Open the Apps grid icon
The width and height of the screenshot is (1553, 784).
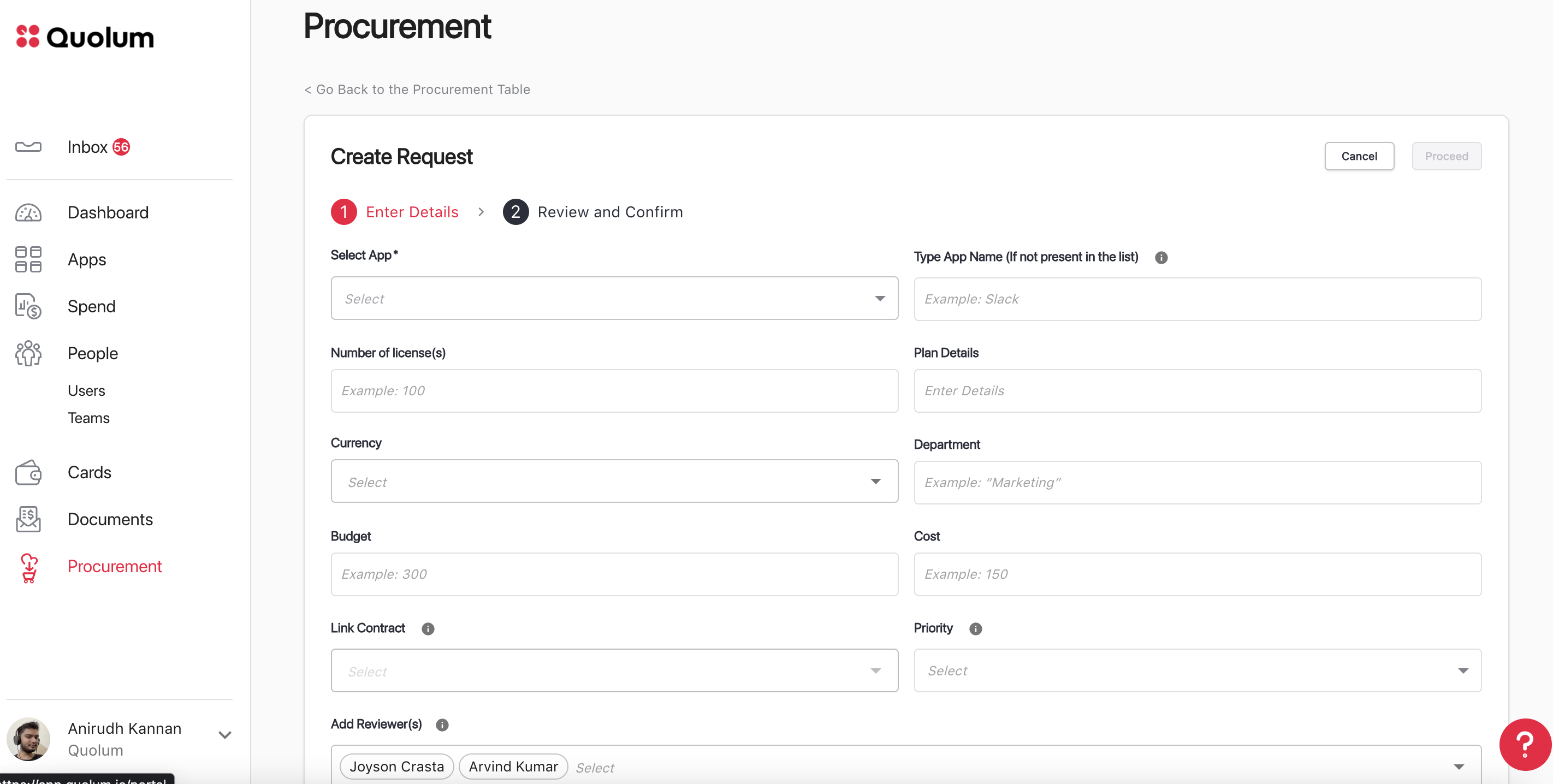[x=28, y=260]
